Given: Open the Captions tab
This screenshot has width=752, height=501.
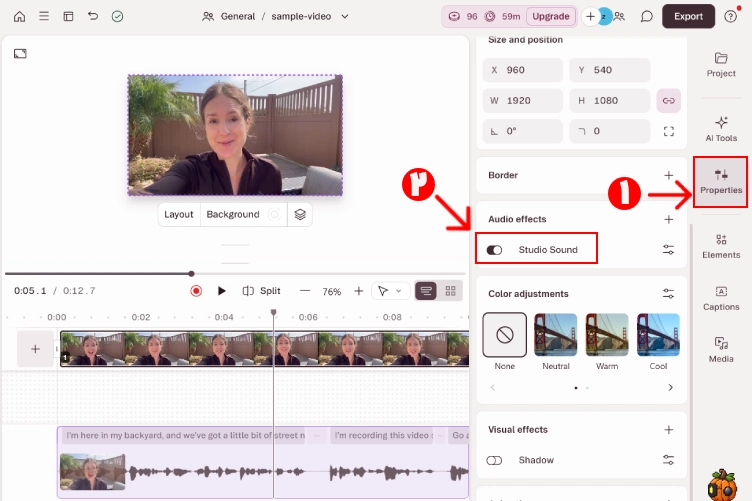Looking at the screenshot, I should [721, 298].
